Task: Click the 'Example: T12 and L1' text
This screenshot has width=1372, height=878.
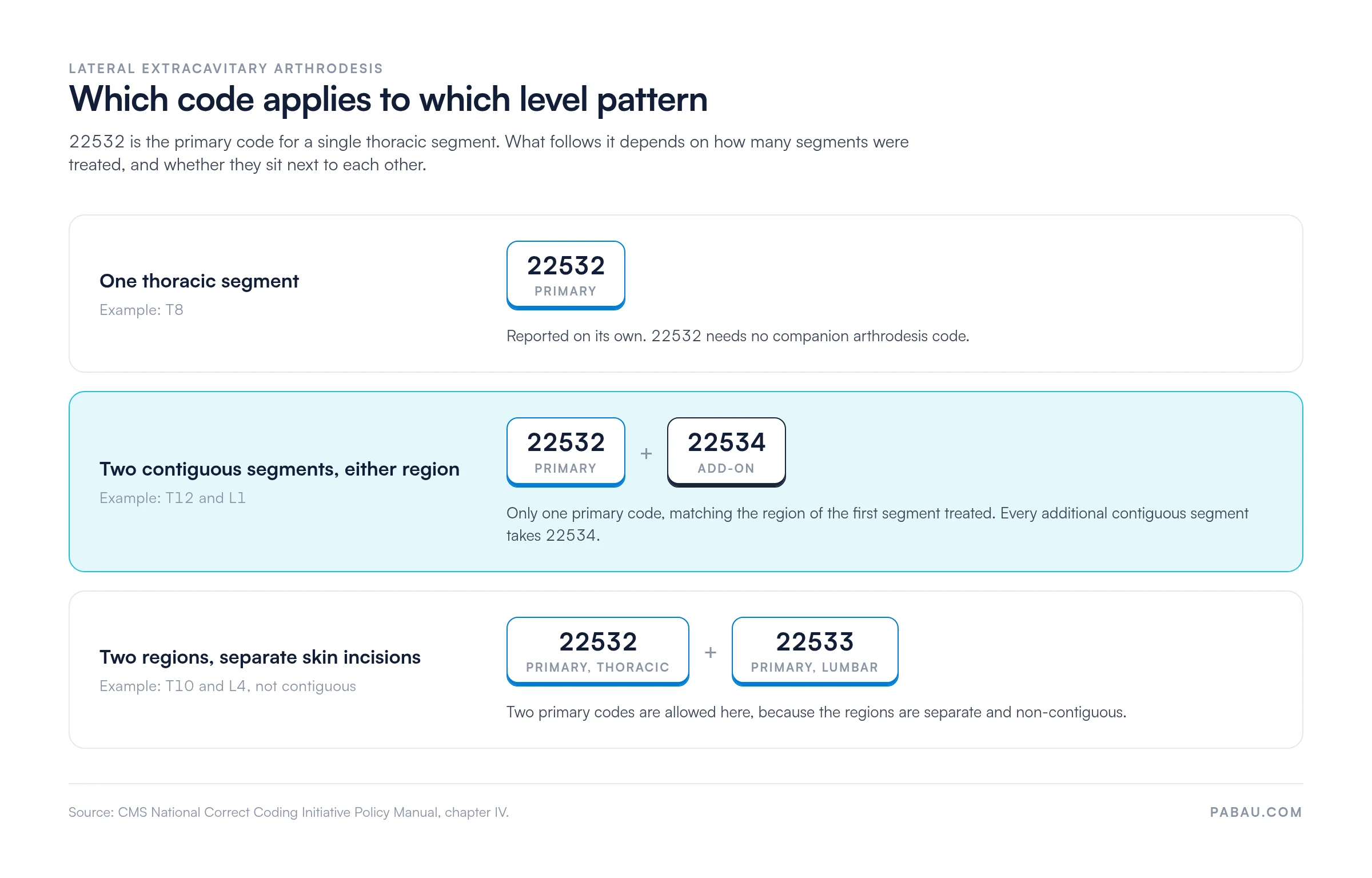Action: (x=173, y=498)
